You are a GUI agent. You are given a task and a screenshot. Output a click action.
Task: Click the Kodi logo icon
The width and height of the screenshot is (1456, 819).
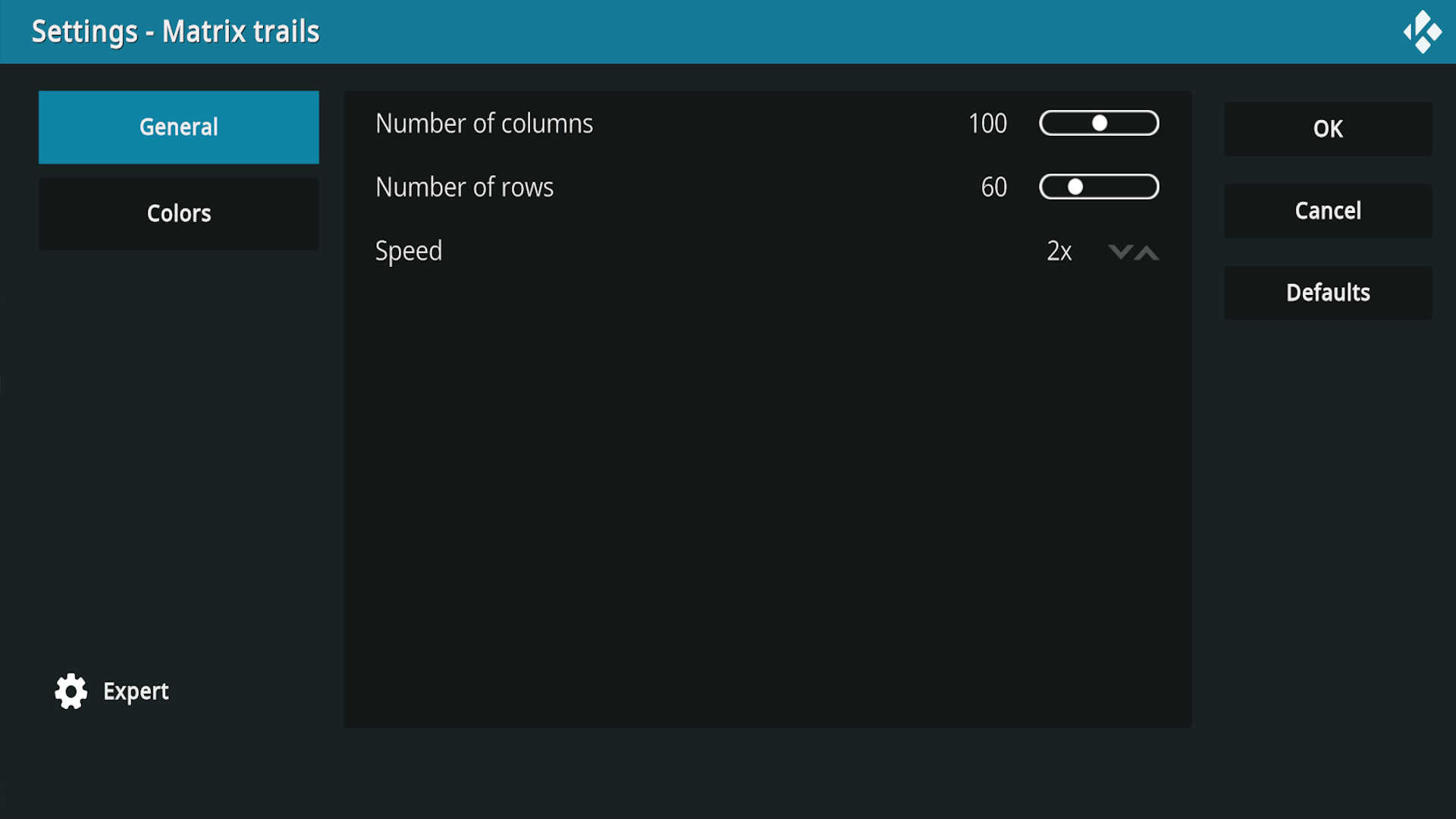pyautogui.click(x=1422, y=32)
